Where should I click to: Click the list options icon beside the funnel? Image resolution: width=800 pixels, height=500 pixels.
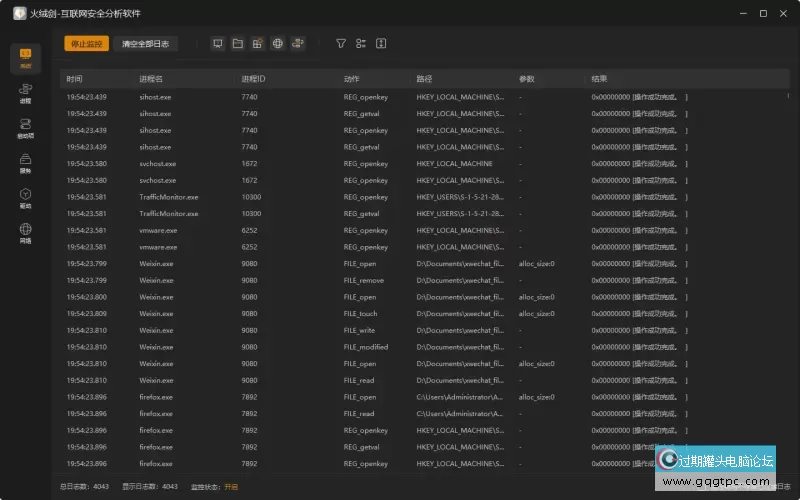pyautogui.click(x=361, y=44)
